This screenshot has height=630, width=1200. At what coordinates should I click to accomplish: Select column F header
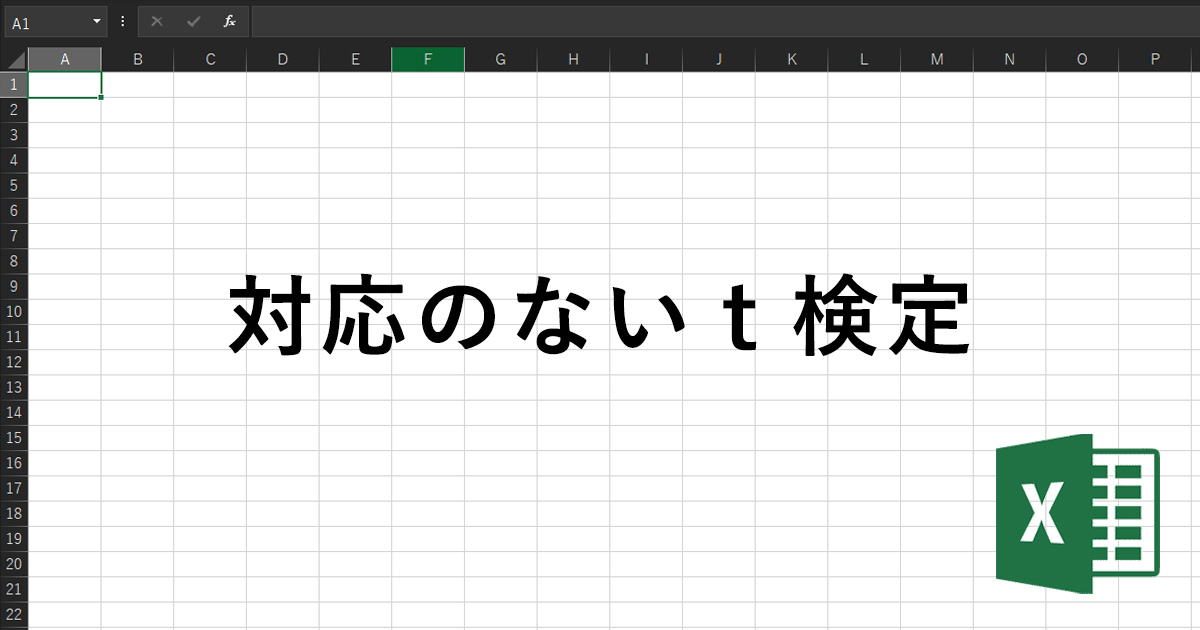coord(428,59)
